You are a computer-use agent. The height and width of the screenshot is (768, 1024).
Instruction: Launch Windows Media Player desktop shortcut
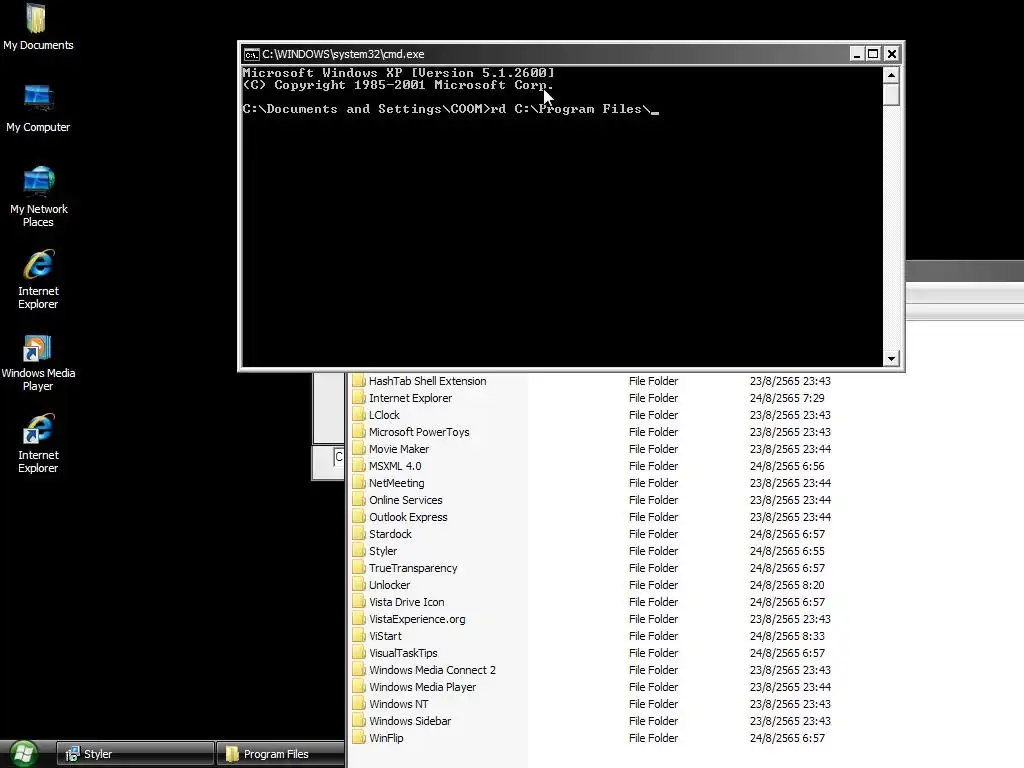[38, 362]
